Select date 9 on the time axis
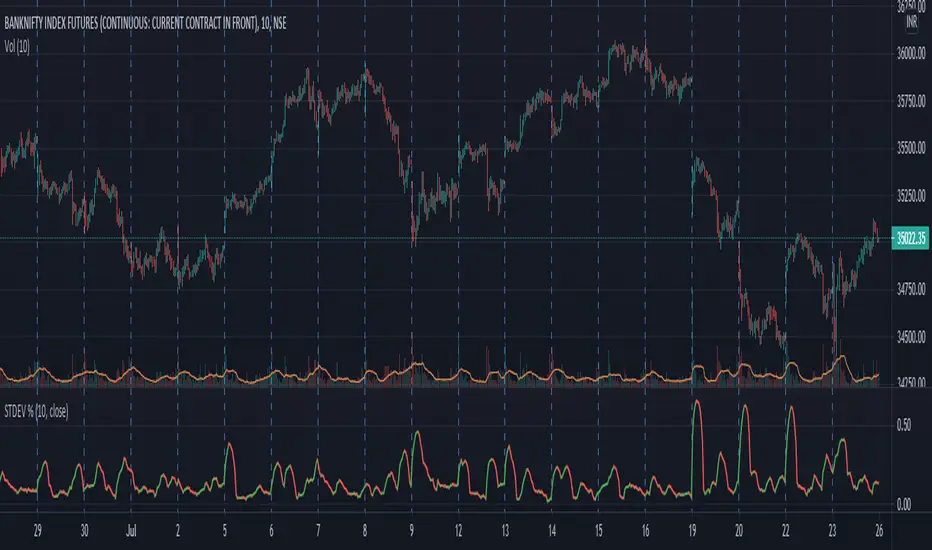 [412, 530]
